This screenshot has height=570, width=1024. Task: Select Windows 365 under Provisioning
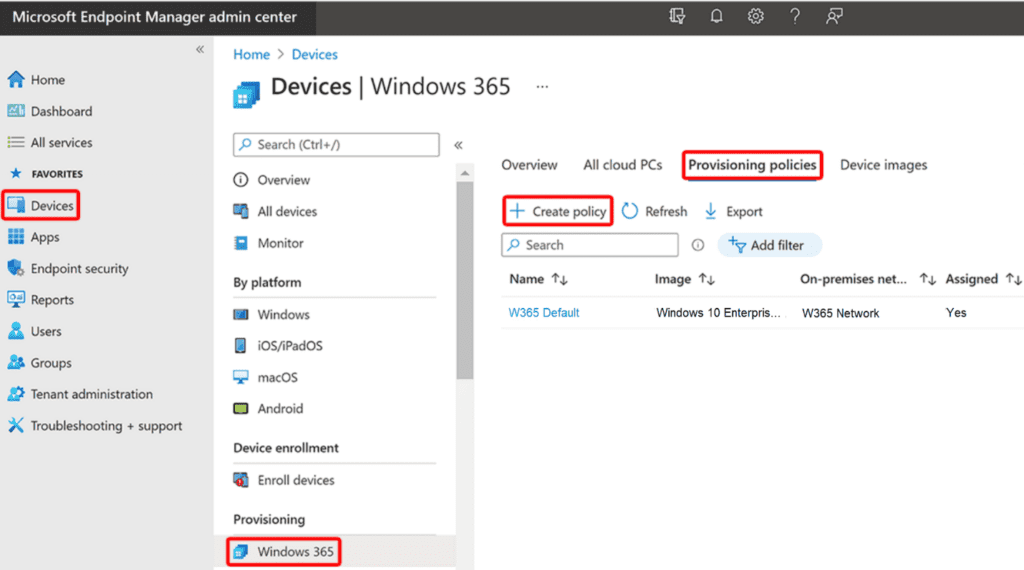point(284,552)
